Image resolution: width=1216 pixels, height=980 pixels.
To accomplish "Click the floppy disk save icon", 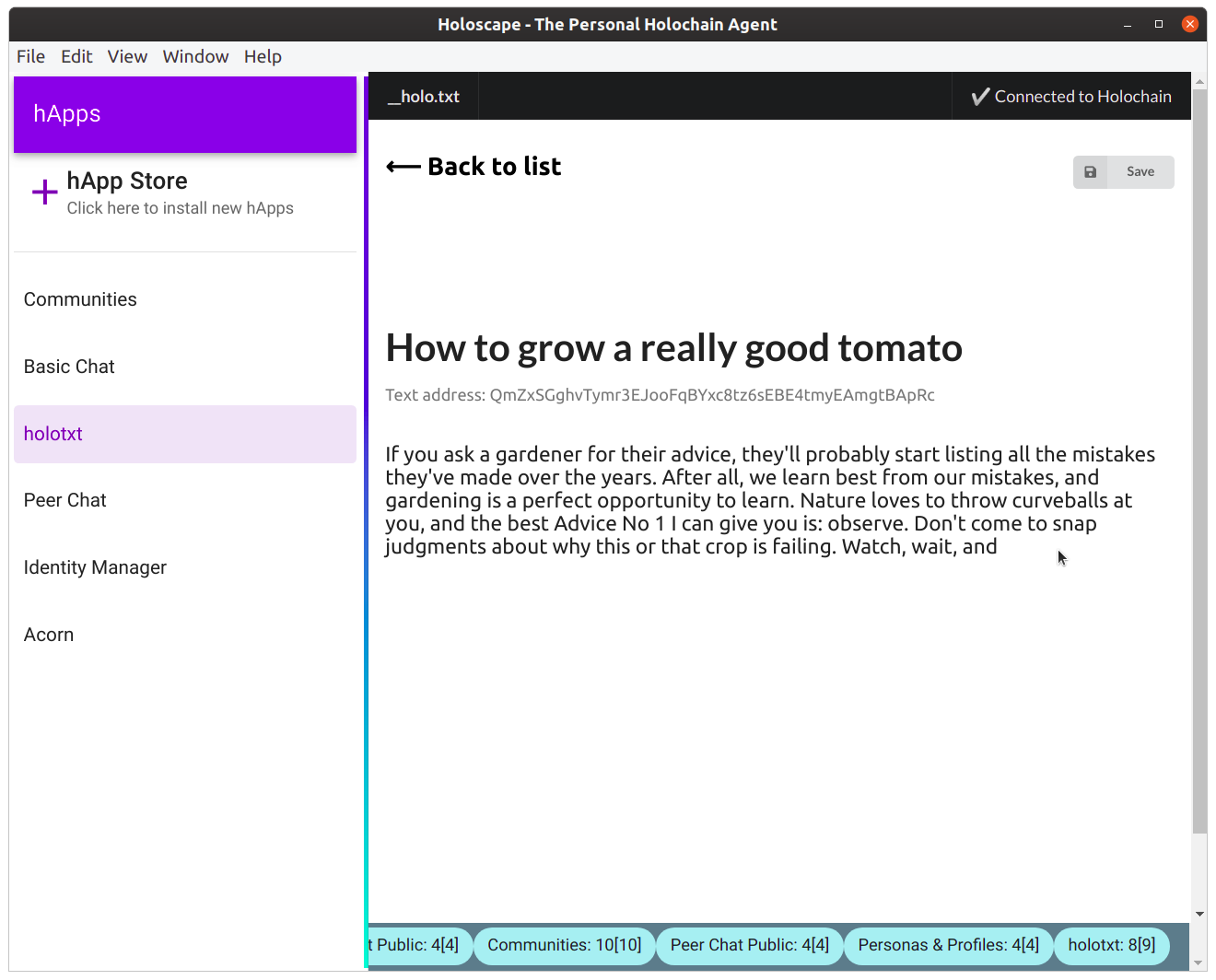I will [x=1090, y=172].
